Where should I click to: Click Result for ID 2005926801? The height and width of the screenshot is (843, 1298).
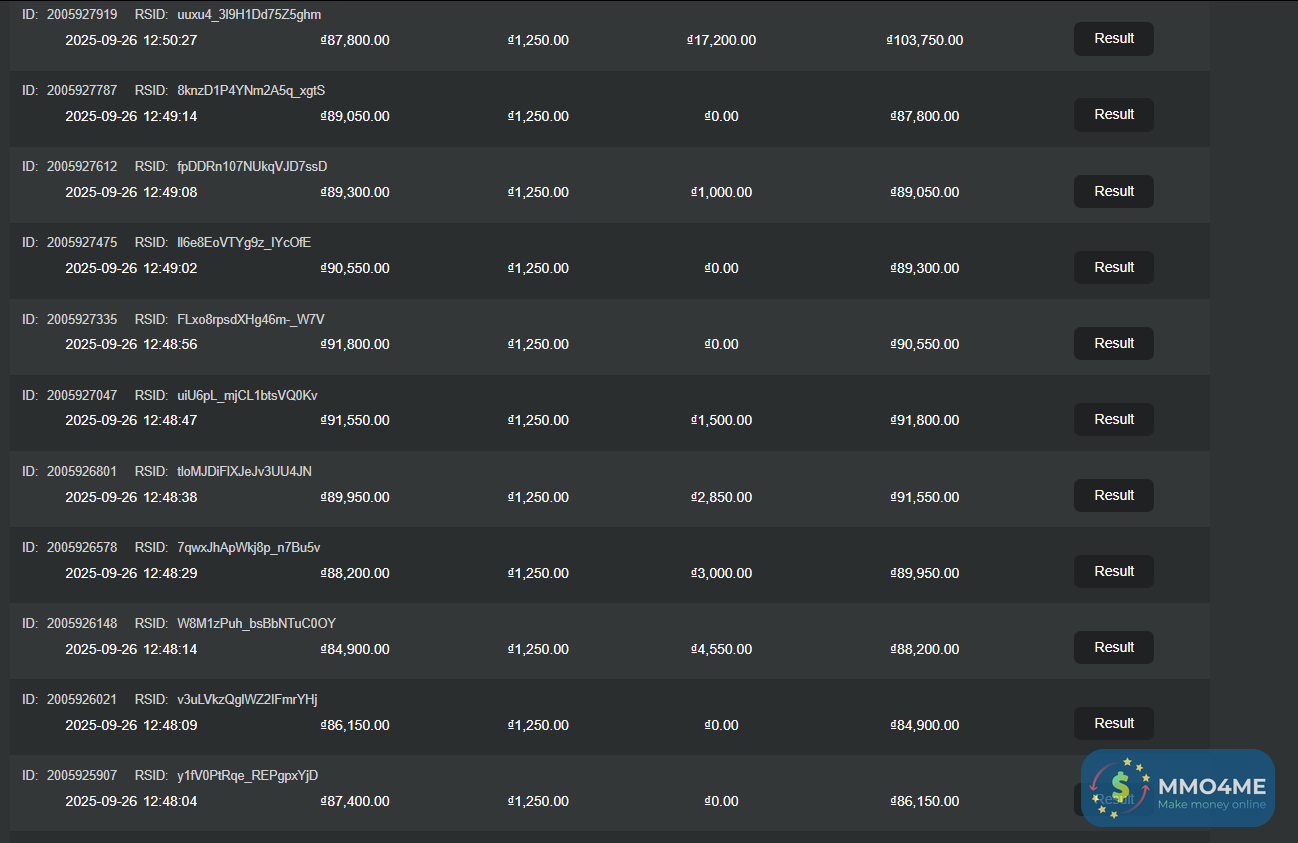[x=1113, y=495]
